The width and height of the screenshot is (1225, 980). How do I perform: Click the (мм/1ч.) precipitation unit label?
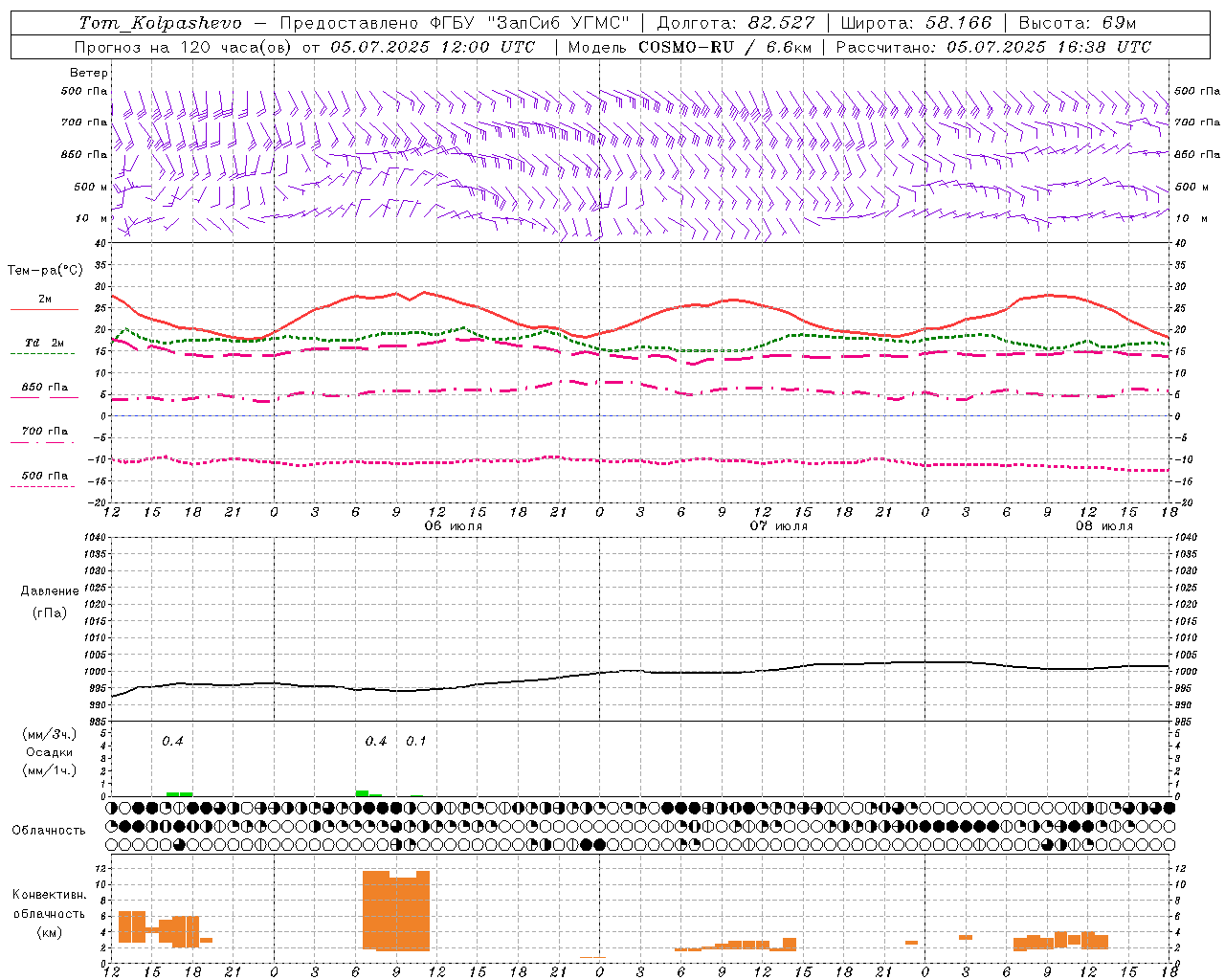click(x=50, y=770)
